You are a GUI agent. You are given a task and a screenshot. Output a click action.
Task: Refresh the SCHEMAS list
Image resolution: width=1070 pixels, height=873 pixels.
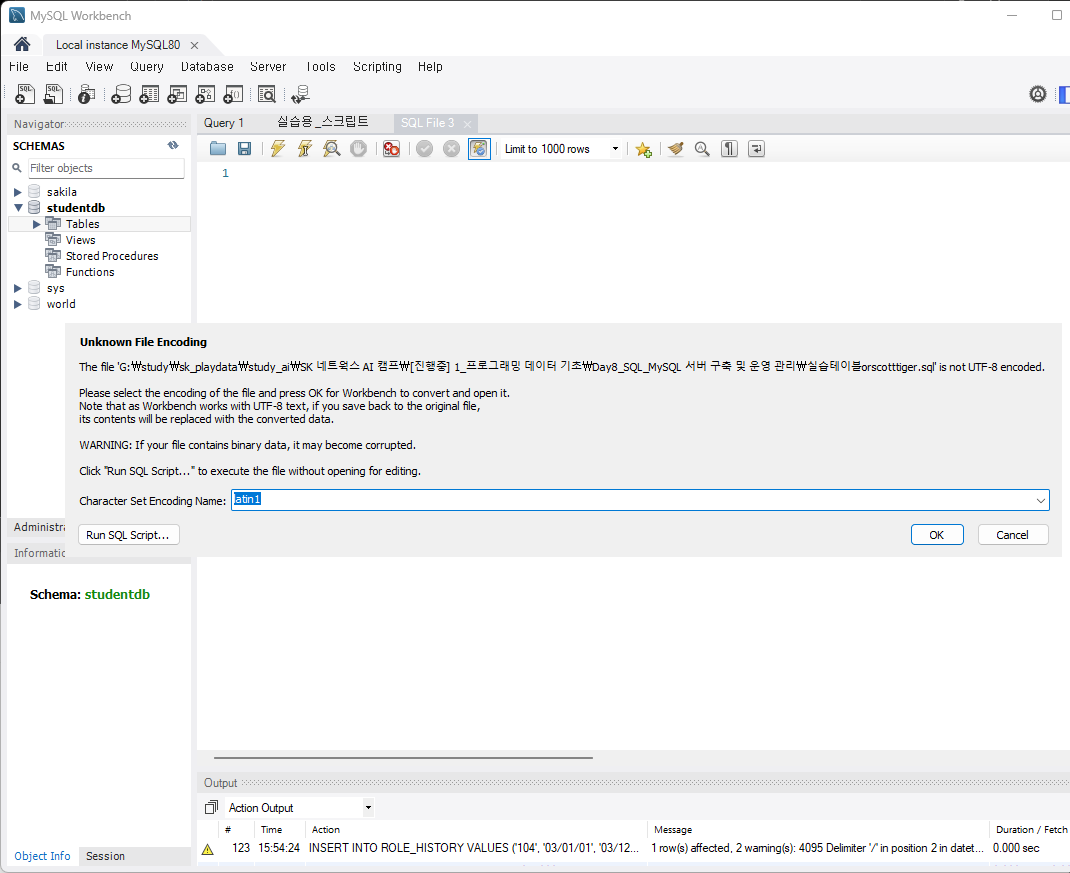[x=173, y=145]
